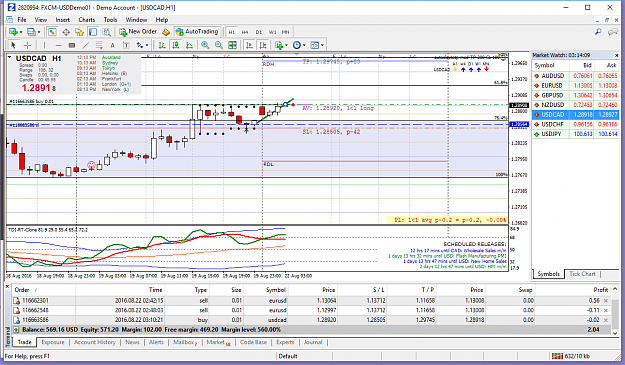This screenshot has width=625, height=365.
Task: Select the rectangle shape tool
Action: click(x=72, y=45)
